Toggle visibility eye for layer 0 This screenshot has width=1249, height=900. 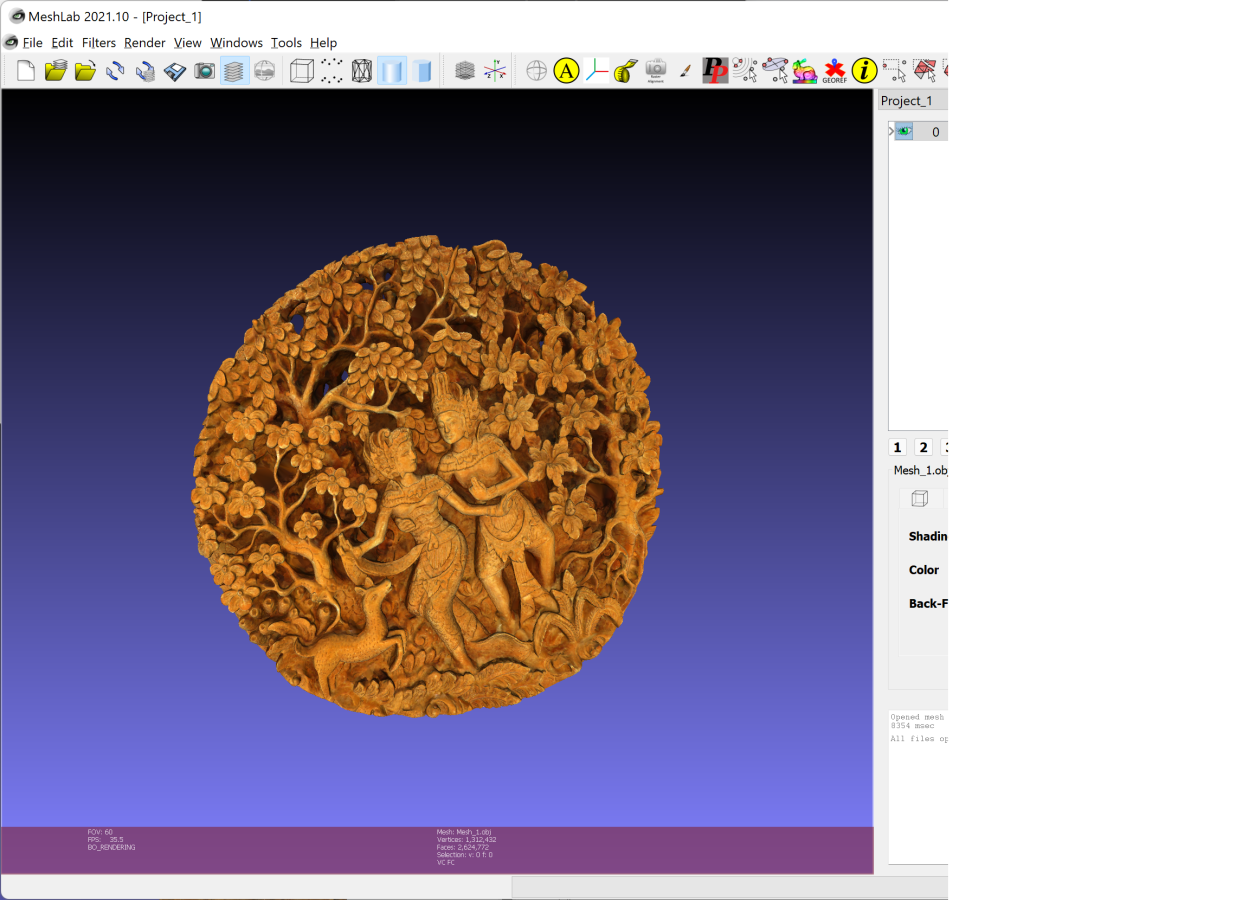point(904,131)
